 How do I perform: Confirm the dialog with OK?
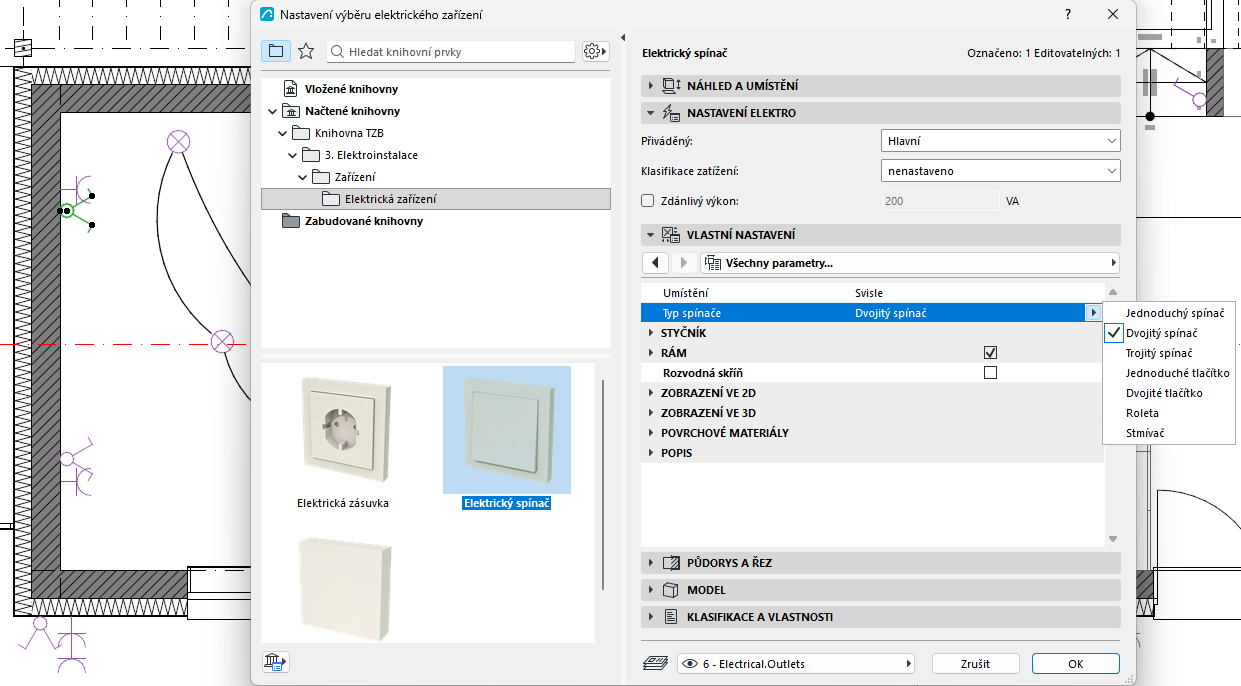1075,663
